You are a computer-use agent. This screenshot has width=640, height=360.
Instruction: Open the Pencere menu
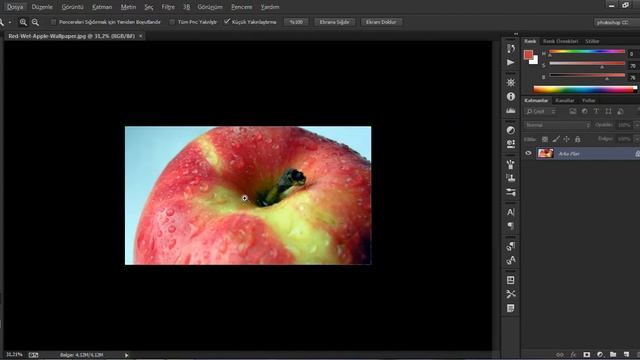(x=242, y=7)
